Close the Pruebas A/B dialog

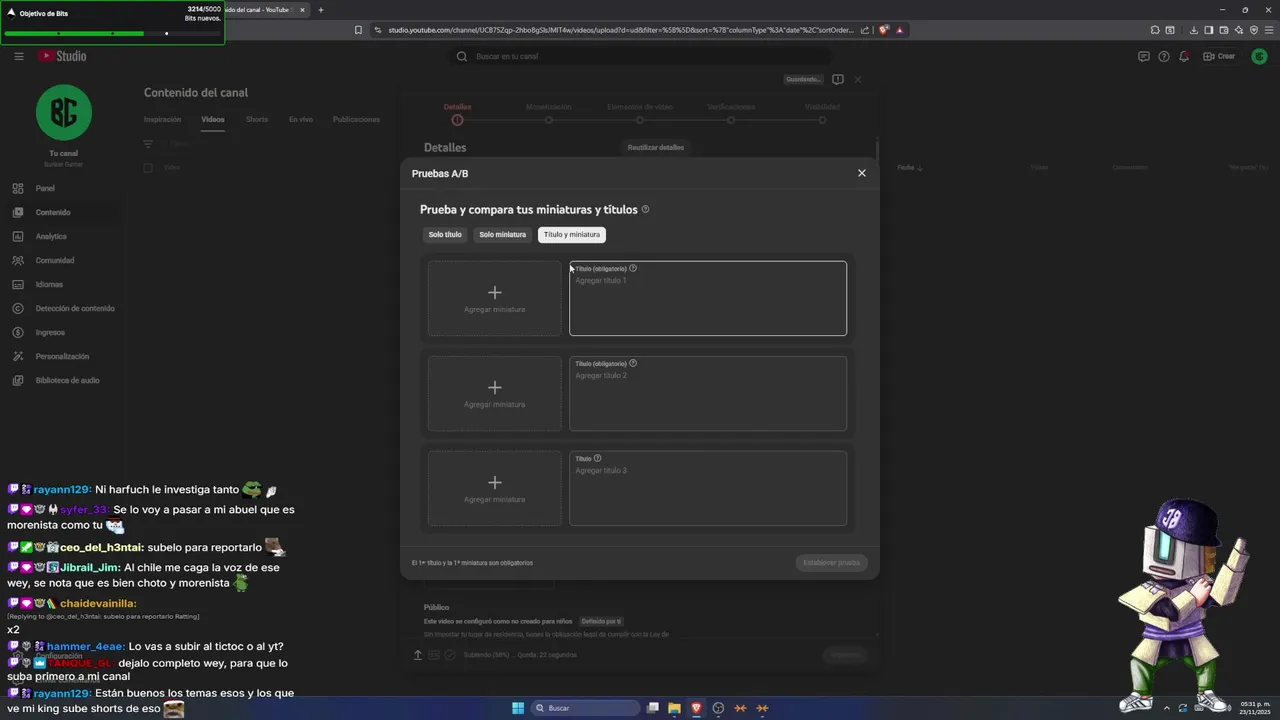point(862,173)
